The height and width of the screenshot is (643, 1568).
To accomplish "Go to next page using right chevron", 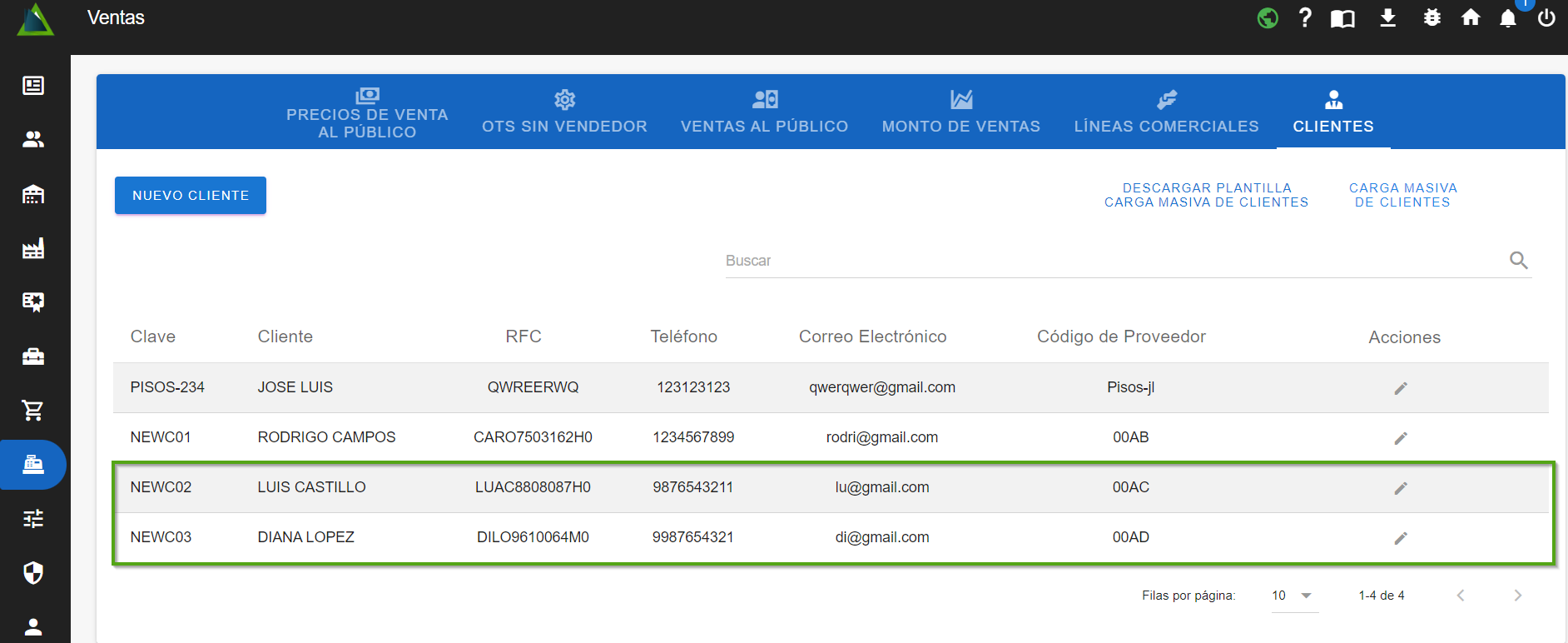I will pos(1517,596).
